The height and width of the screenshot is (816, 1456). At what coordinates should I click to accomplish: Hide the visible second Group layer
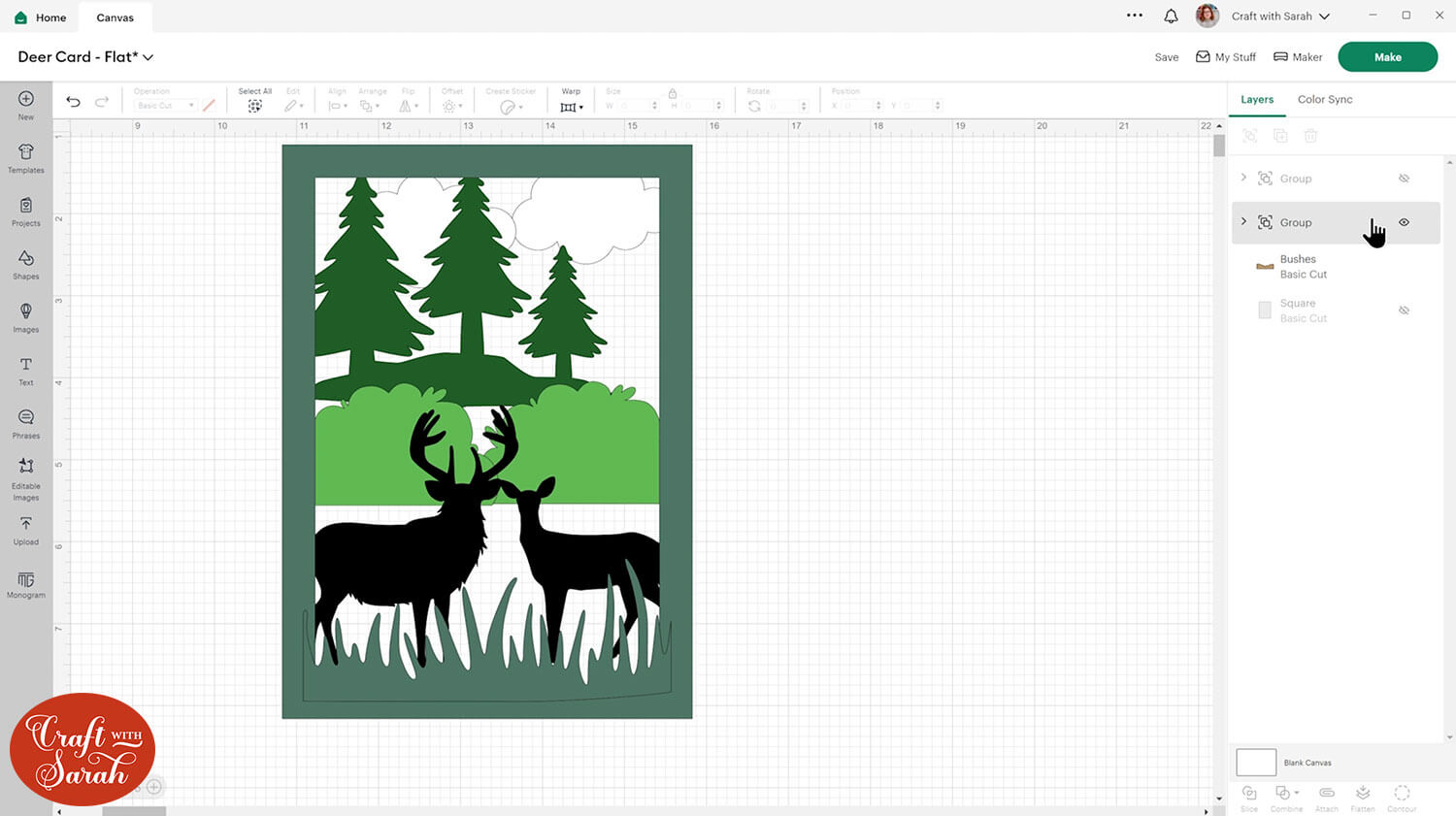tap(1404, 222)
